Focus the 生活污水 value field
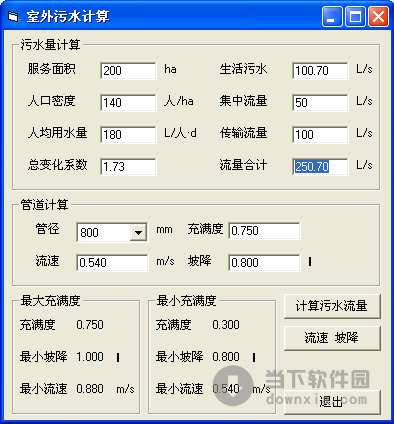Image resolution: width=394 pixels, height=424 pixels. (x=320, y=71)
